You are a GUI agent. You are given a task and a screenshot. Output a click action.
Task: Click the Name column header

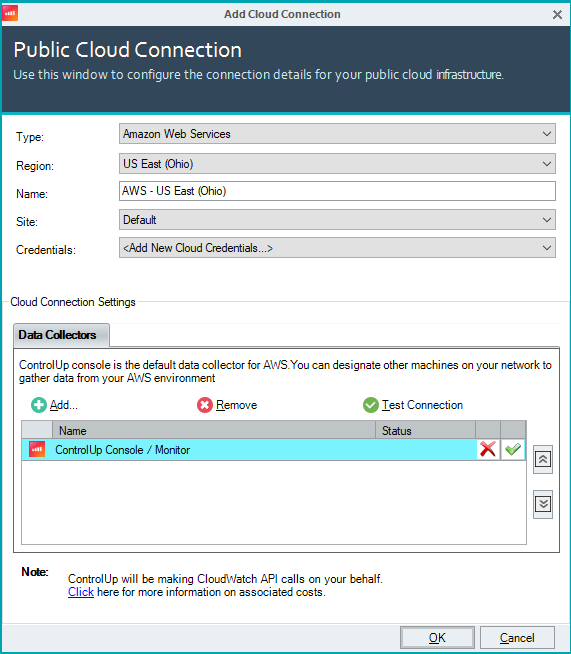(214, 430)
